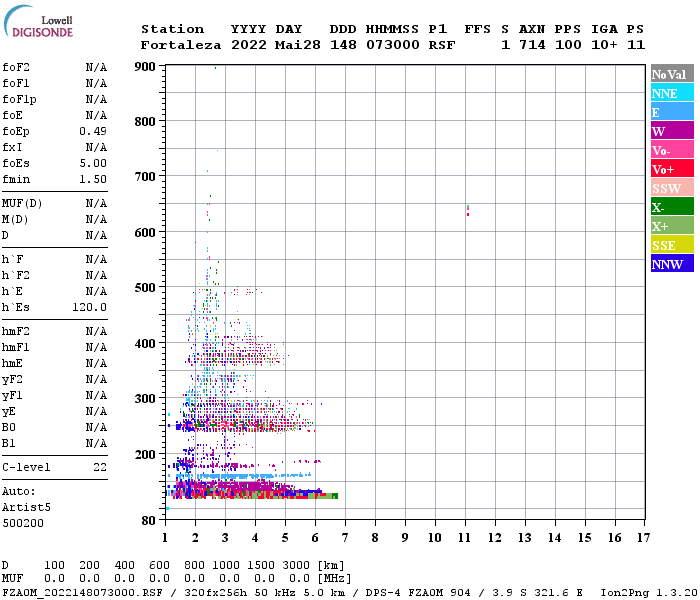Click the hmF1 parameter label

click(16, 348)
